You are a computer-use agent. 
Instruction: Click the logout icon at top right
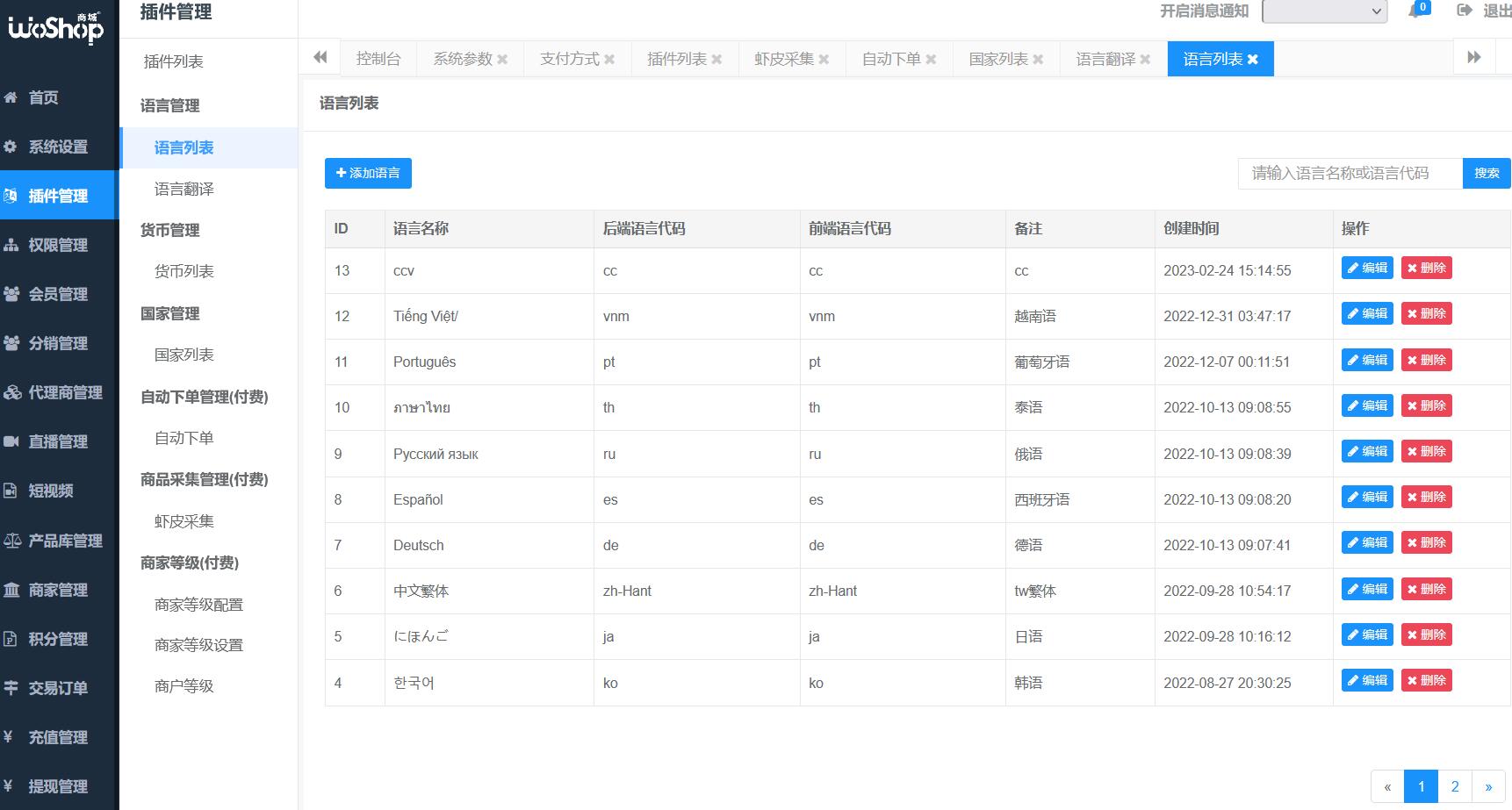1464,11
